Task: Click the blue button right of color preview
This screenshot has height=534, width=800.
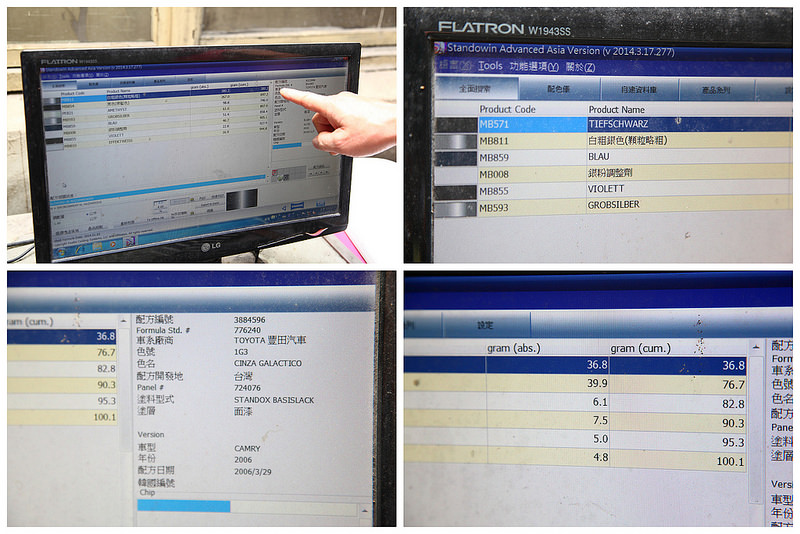Action: pyautogui.click(x=297, y=206)
